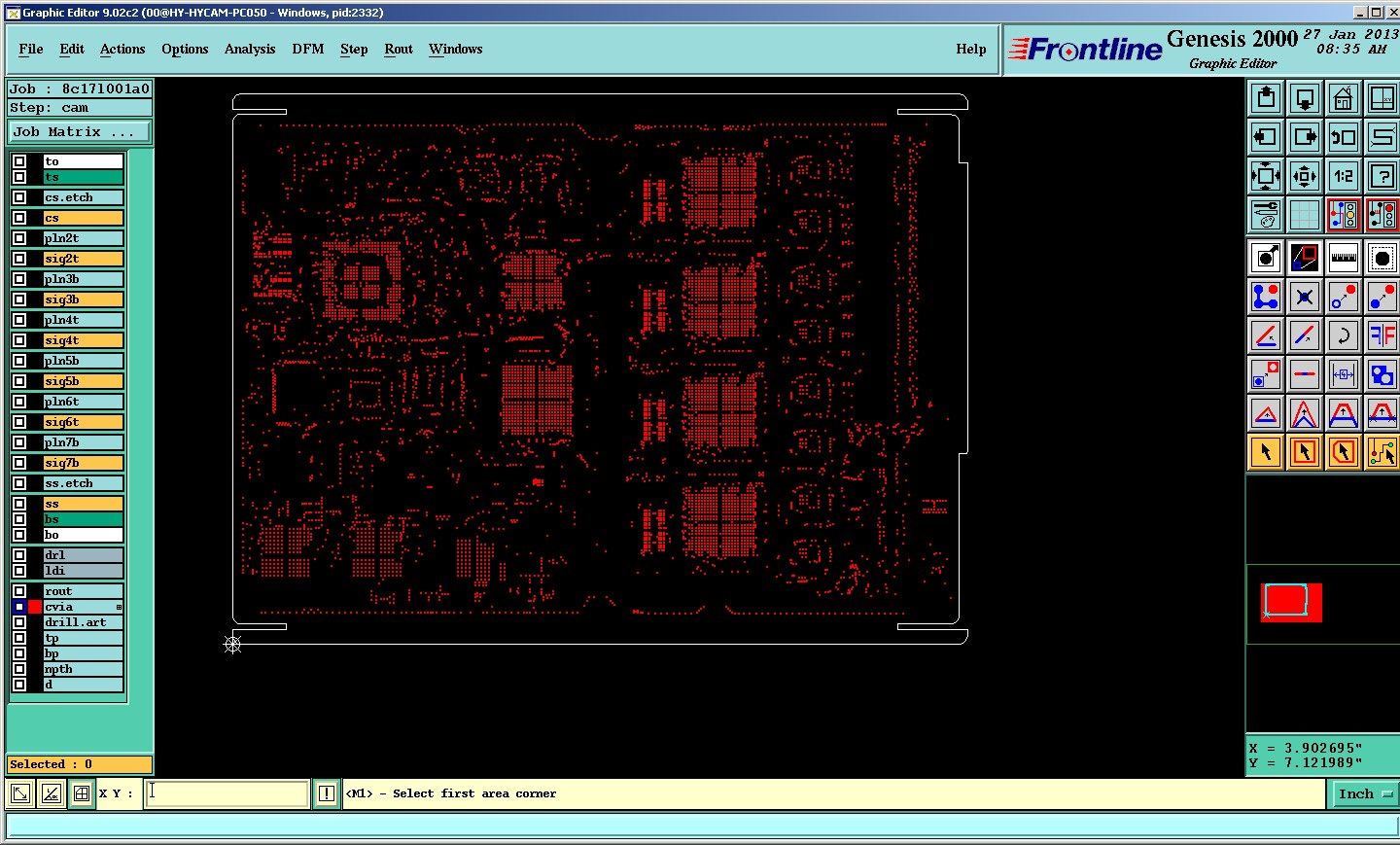This screenshot has height=845, width=1400.
Task: Click the dashed octagon pad icon
Action: pos(1382,258)
